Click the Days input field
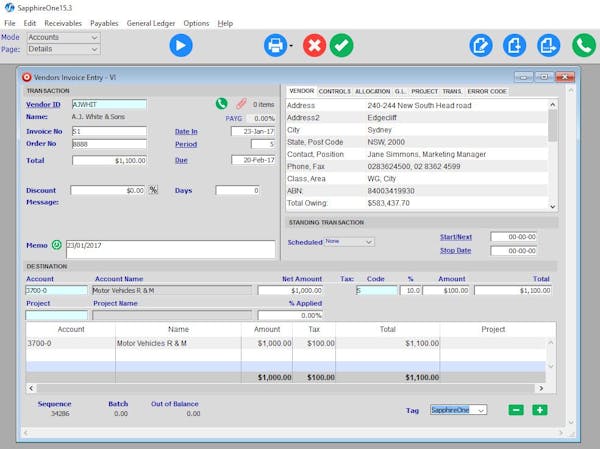Screen dimensions: 600x449 coord(237,190)
